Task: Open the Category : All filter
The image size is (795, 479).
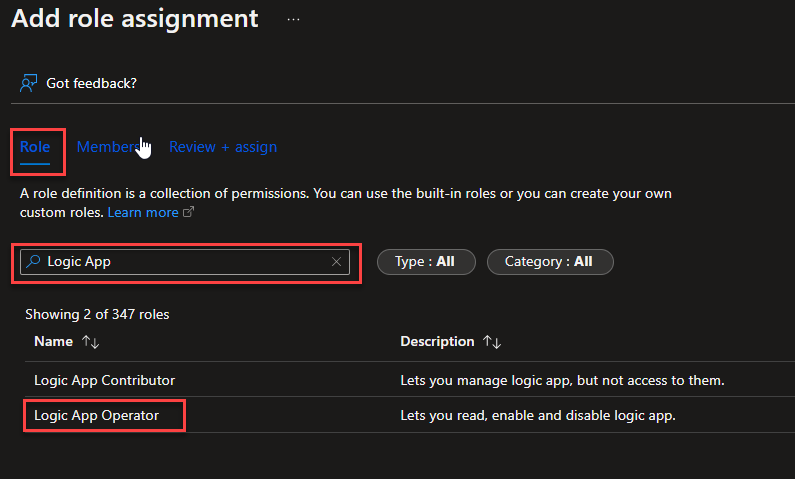Action: pos(549,262)
